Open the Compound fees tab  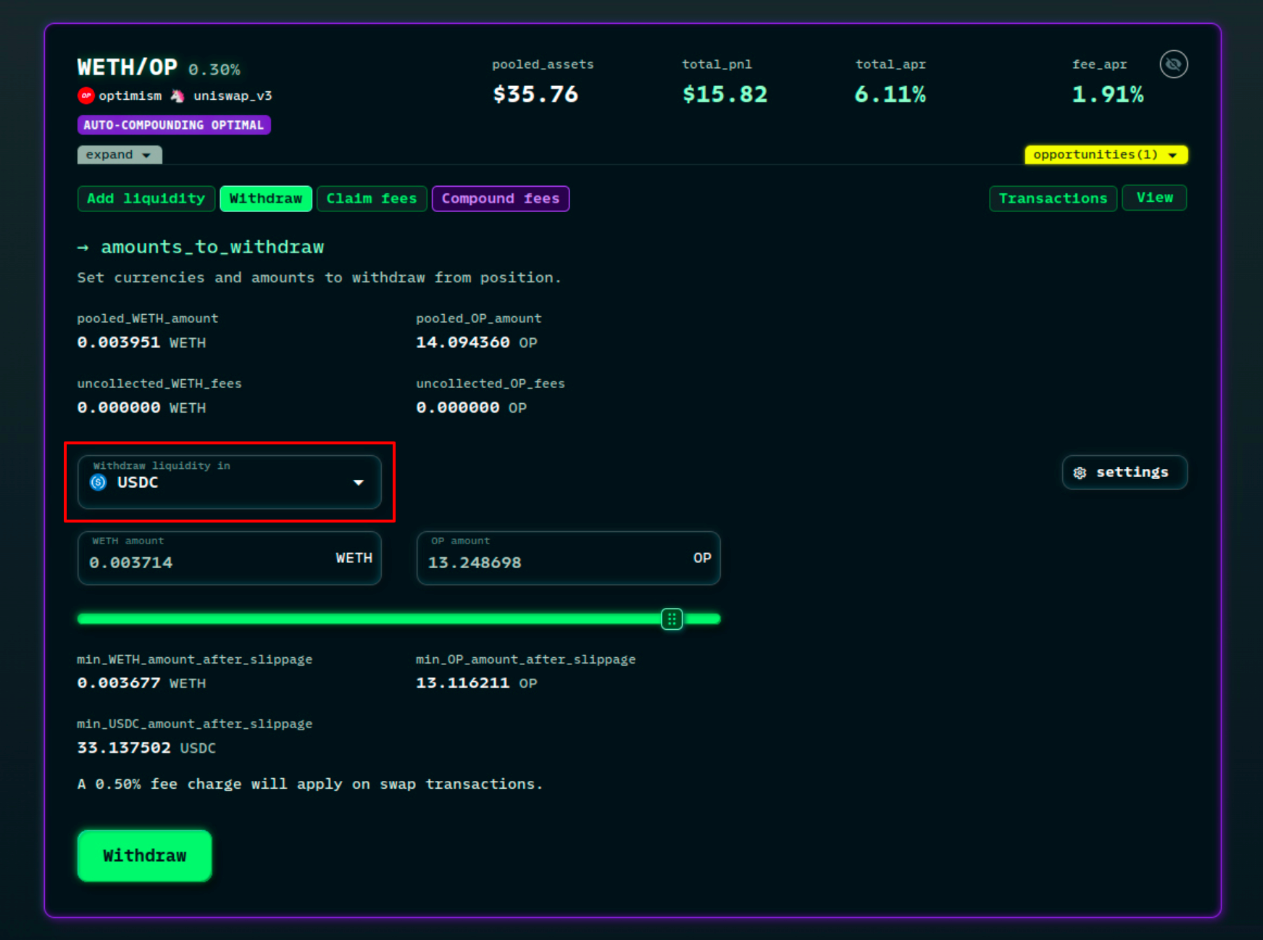[x=500, y=199]
